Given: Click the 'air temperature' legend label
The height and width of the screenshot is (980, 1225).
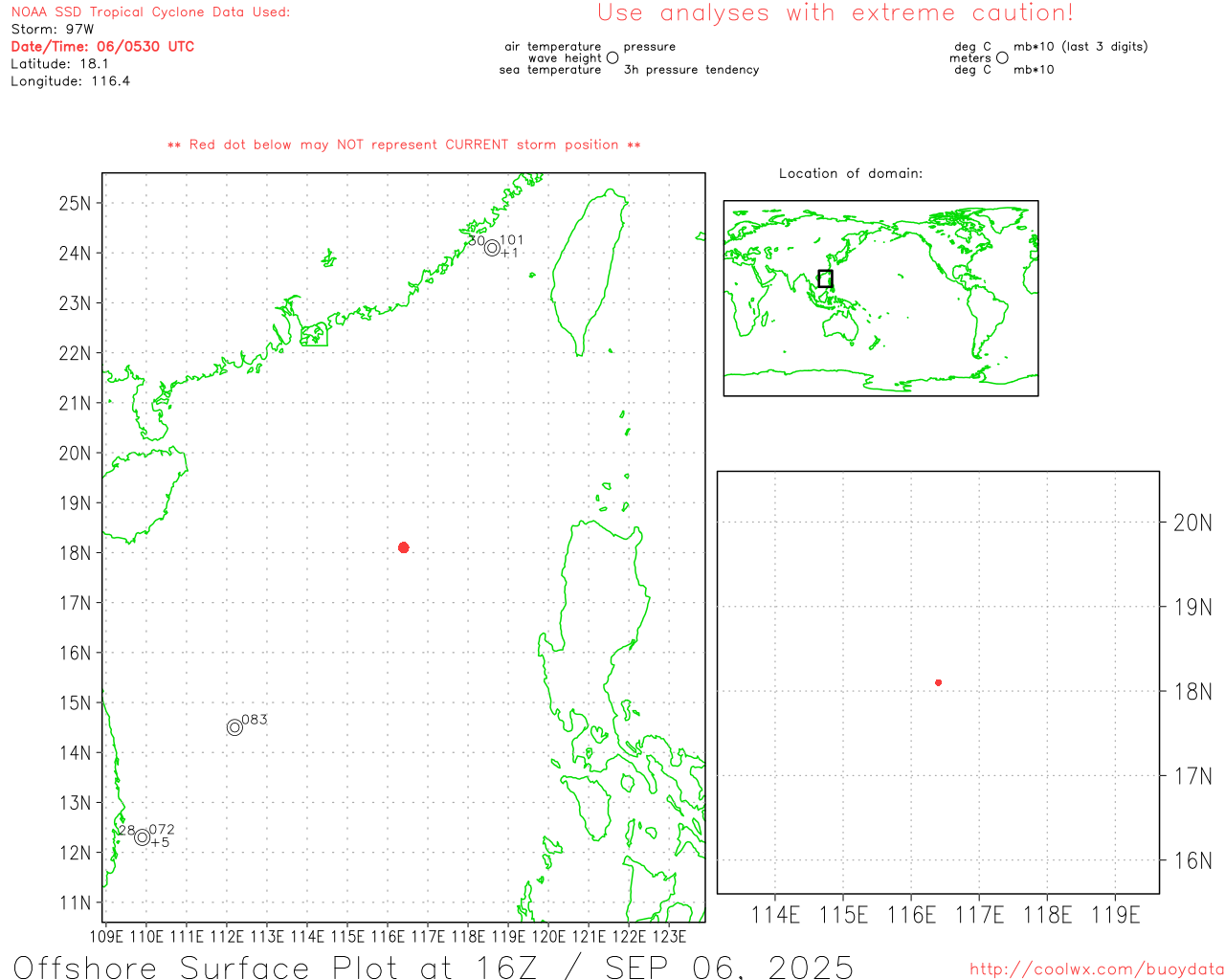Looking at the screenshot, I should pyautogui.click(x=553, y=46).
